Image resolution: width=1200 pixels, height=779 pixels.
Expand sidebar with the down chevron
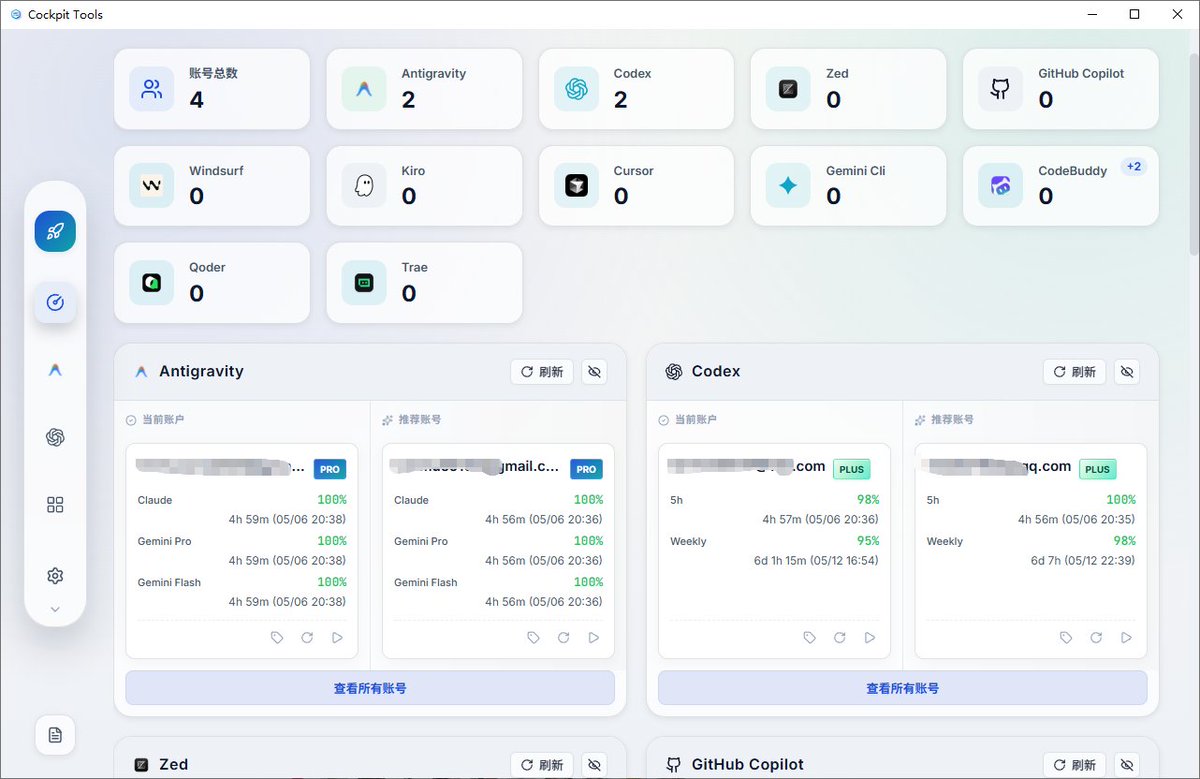pos(55,609)
